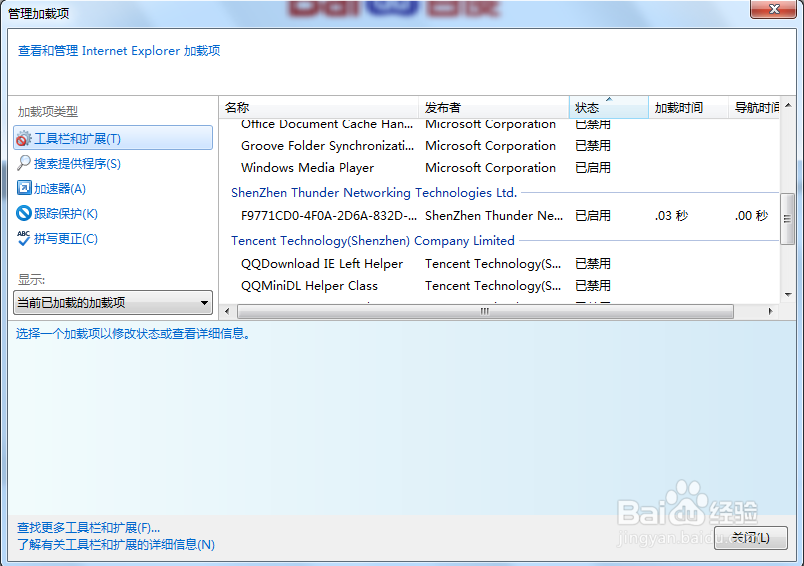Click Tencent Technology(Shenzhen) Company Limited group header
Viewport: 804px width, 566px height.
[x=373, y=241]
